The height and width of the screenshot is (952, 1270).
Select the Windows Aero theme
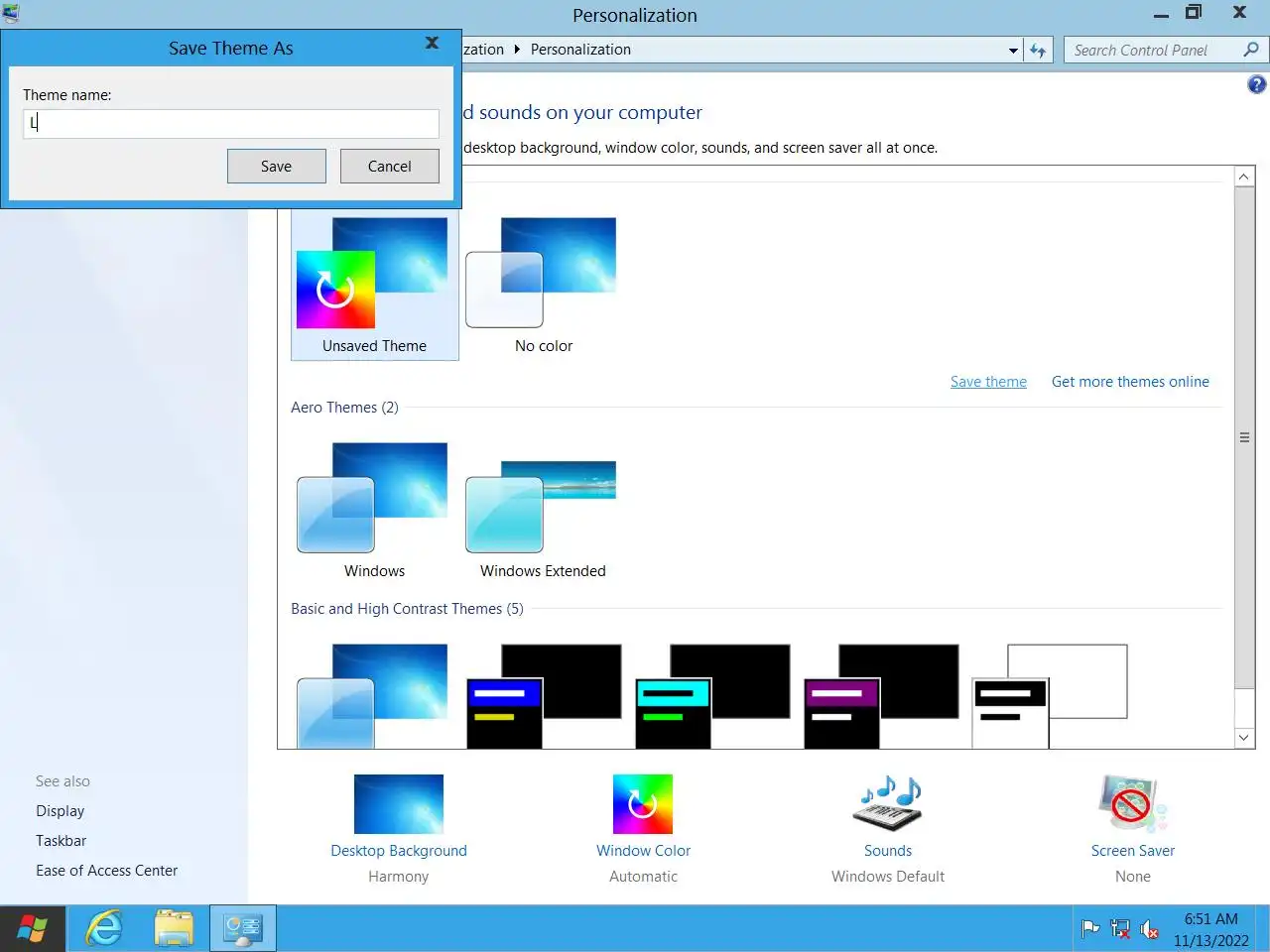[x=375, y=511]
